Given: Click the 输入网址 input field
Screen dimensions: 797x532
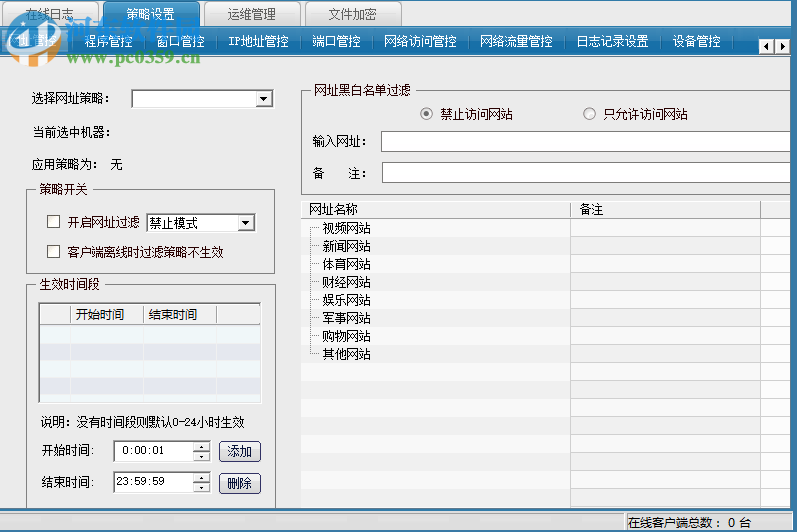Looking at the screenshot, I should coord(586,142).
